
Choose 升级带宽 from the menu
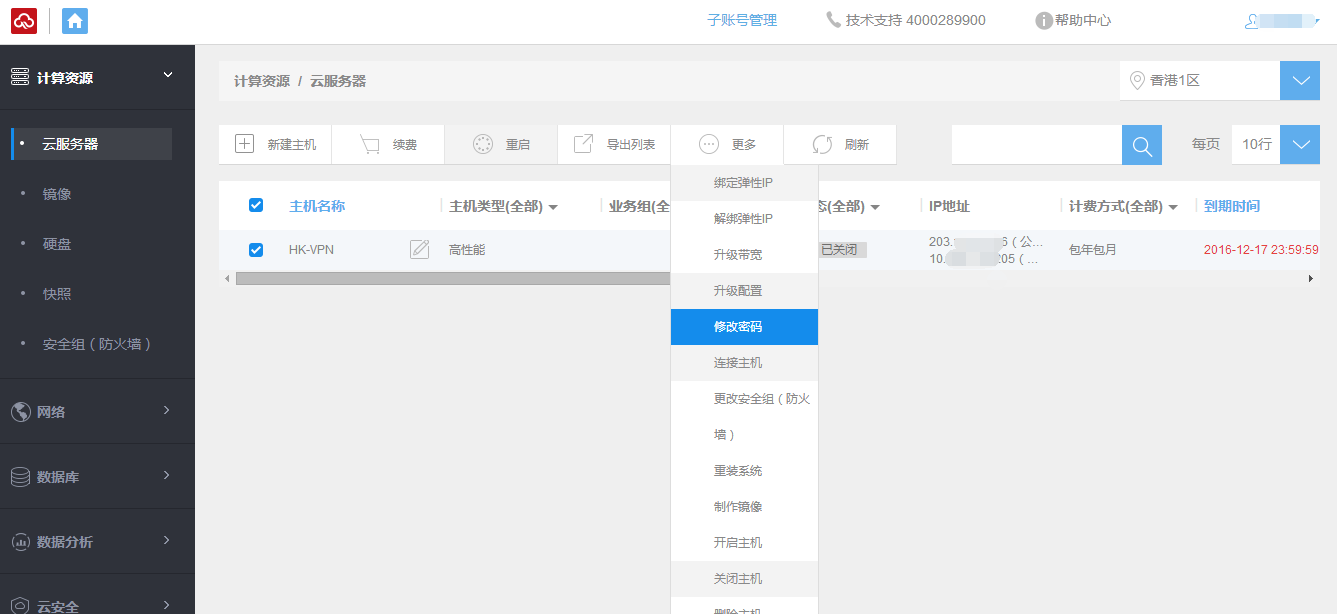click(x=744, y=255)
